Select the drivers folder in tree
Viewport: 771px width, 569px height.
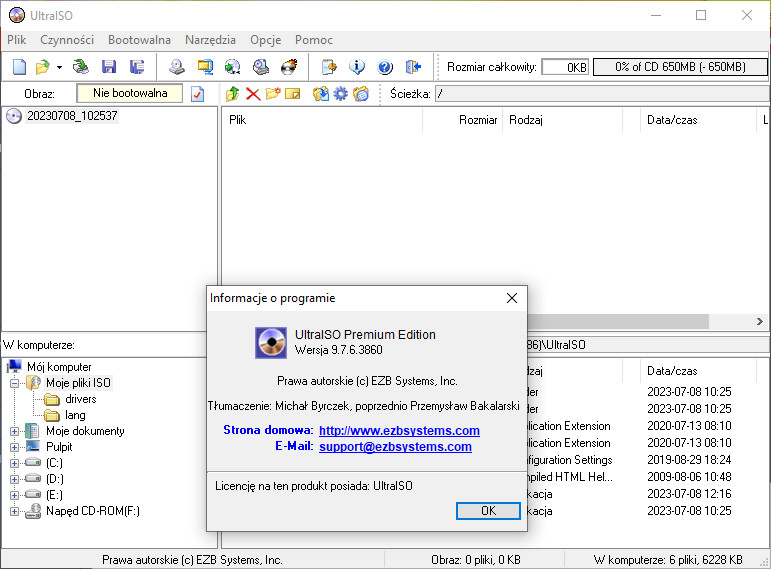[81, 399]
